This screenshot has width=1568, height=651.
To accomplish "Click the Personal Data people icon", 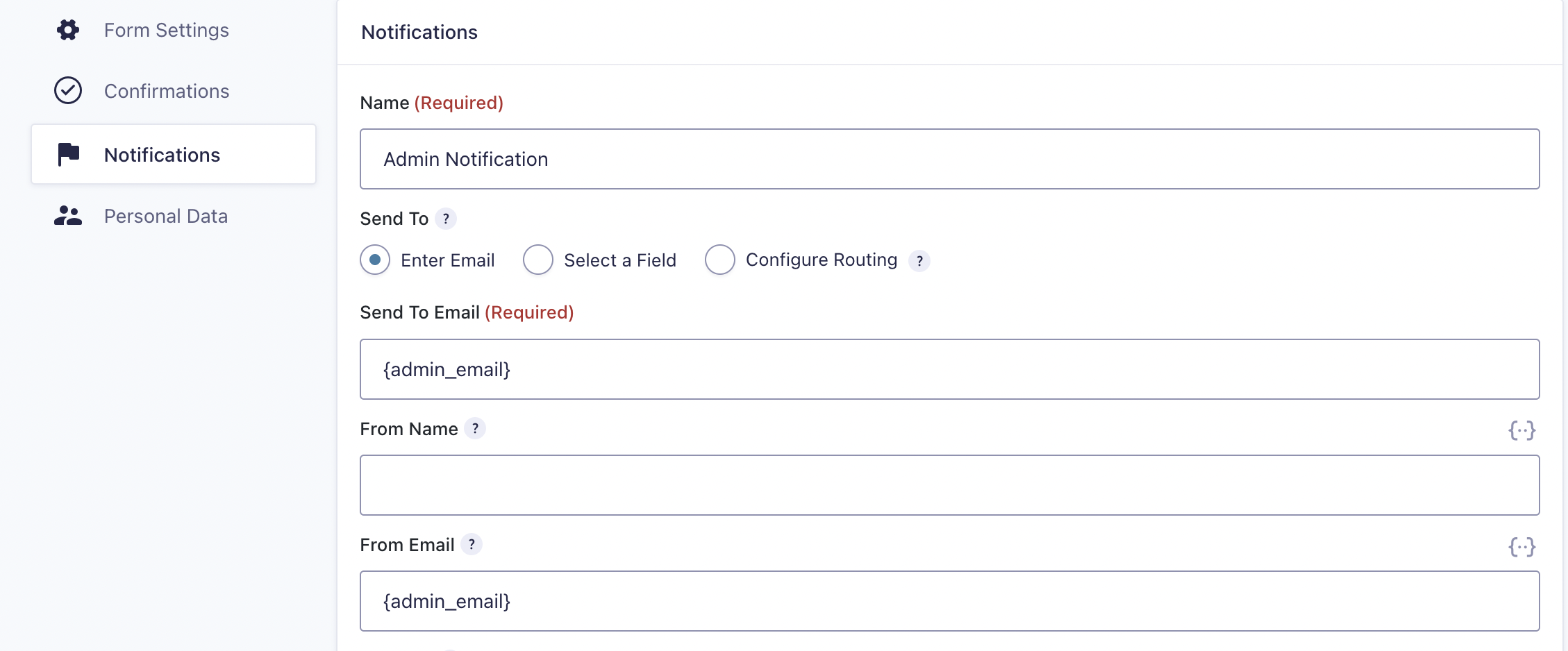I will tap(68, 216).
